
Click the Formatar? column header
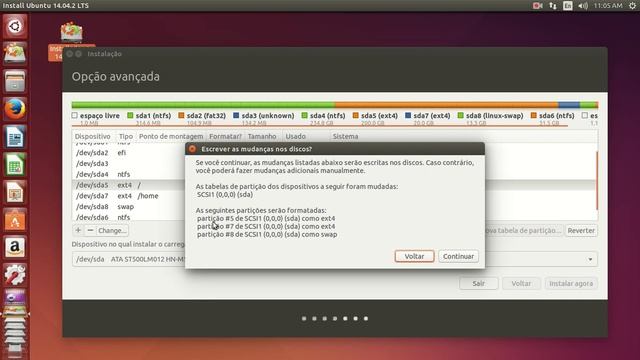(225, 136)
